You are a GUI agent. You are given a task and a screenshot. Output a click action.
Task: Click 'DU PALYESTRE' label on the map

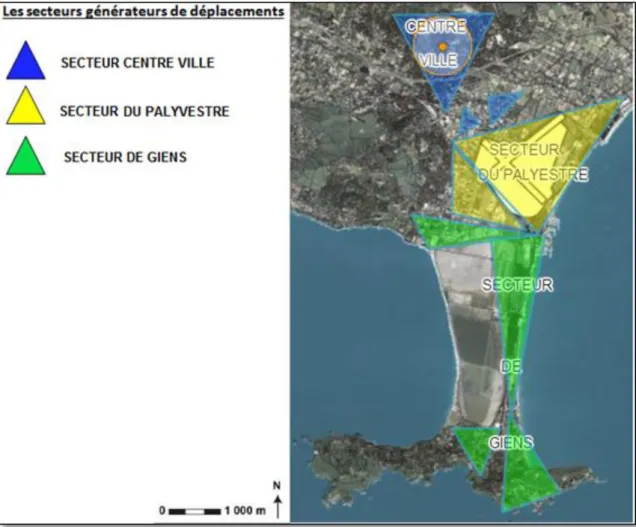(x=534, y=174)
